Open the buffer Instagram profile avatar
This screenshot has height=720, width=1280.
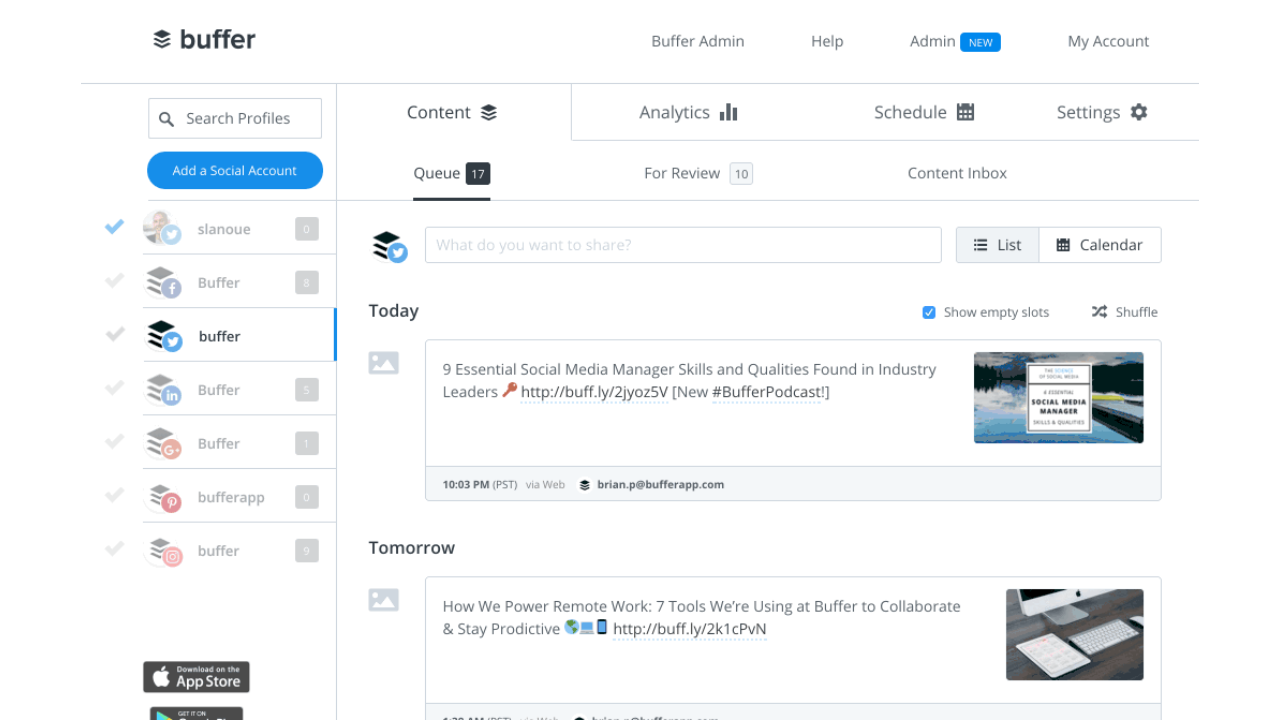(x=163, y=551)
